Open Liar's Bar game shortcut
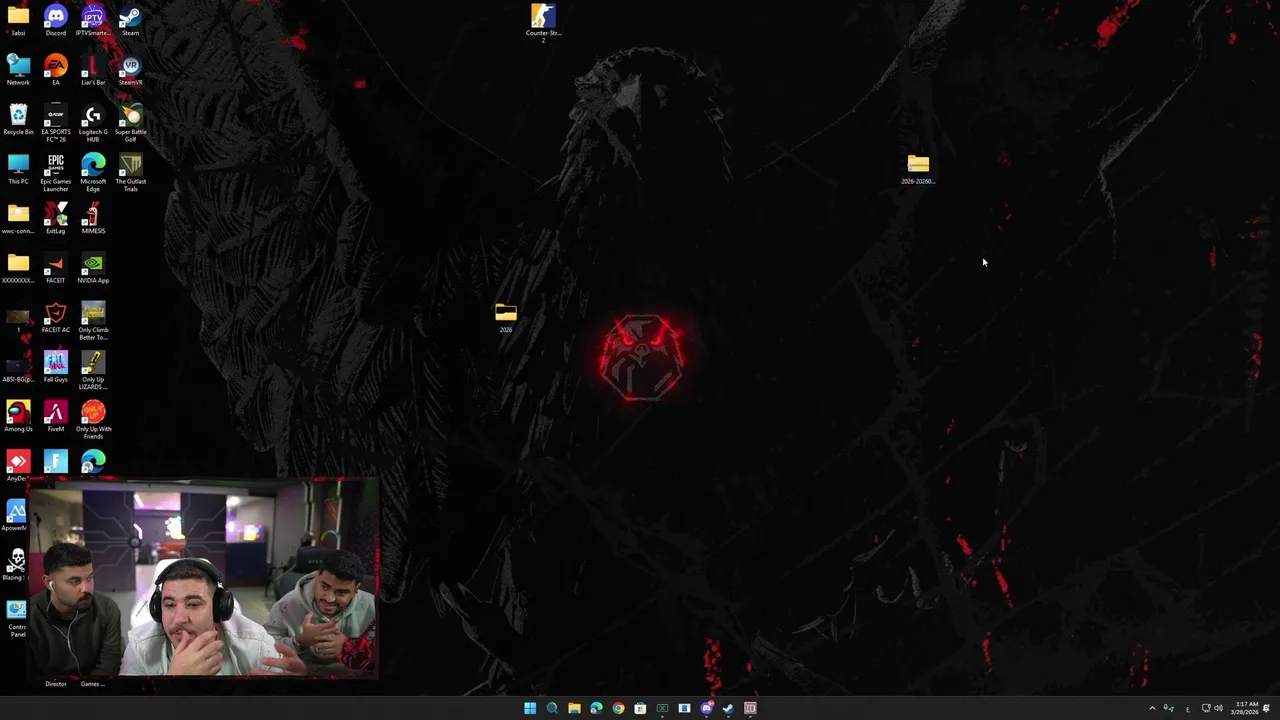 [93, 70]
